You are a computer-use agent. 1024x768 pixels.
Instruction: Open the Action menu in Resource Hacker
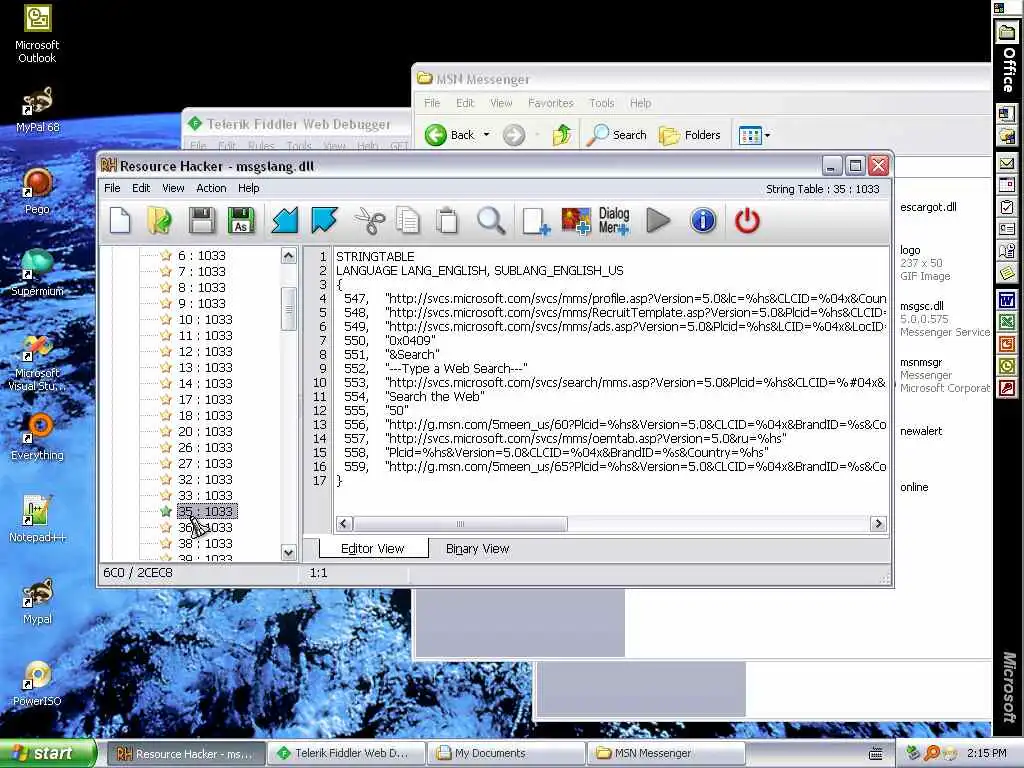click(212, 188)
